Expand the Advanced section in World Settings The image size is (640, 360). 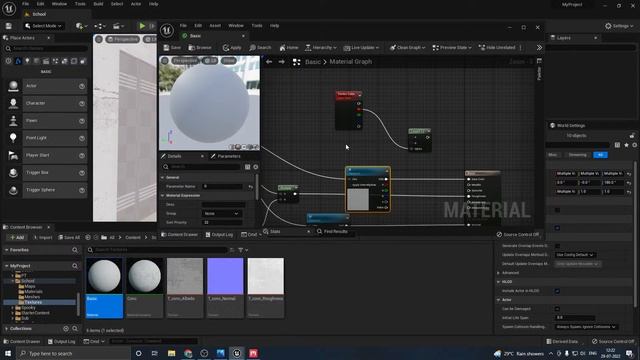[499, 273]
